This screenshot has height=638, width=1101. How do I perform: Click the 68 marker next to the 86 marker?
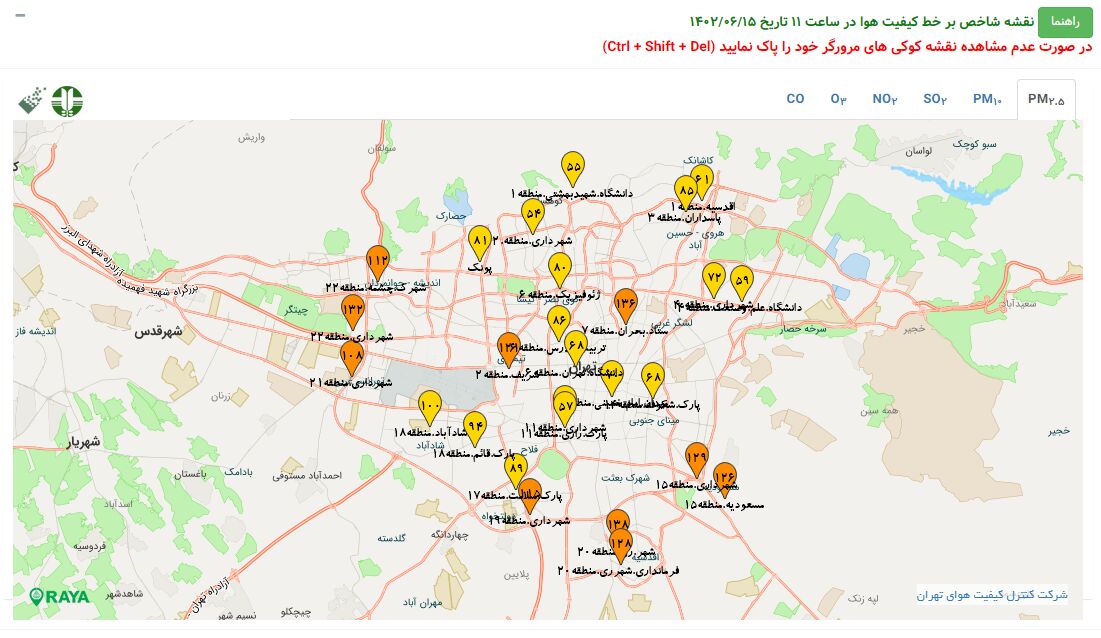(x=576, y=347)
